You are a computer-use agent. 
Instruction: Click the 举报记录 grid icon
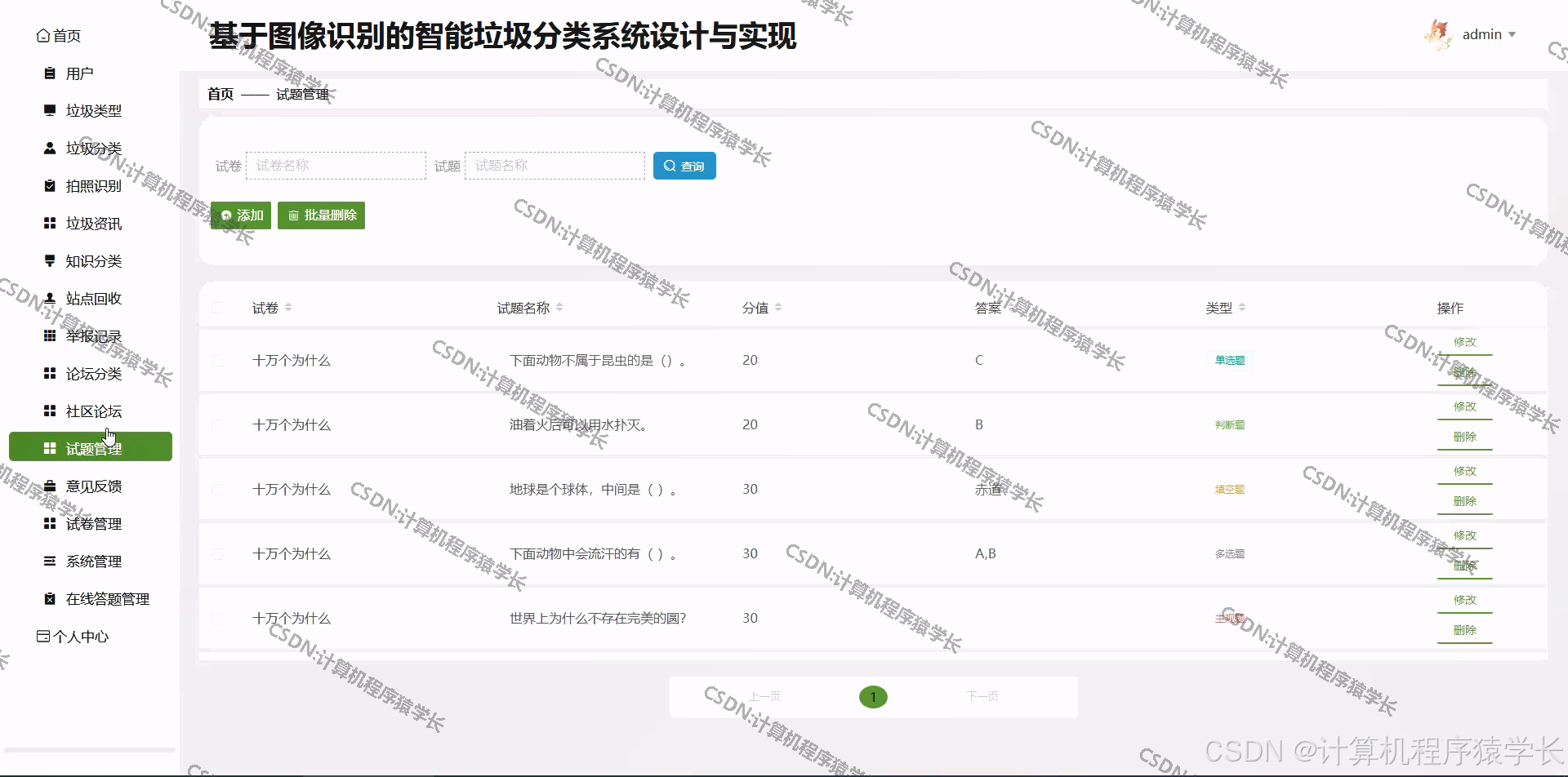click(50, 335)
